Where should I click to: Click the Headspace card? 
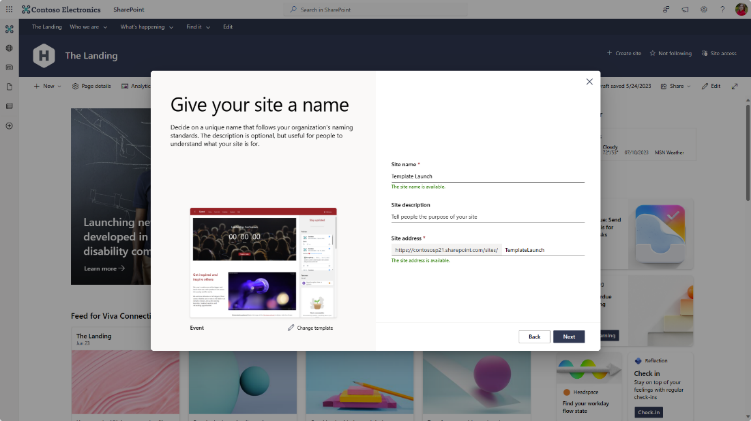pyautogui.click(x=589, y=386)
